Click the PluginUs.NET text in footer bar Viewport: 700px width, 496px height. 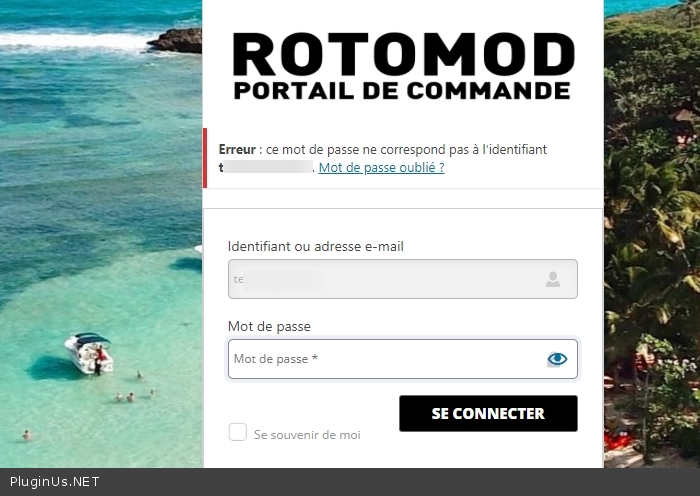pos(54,482)
